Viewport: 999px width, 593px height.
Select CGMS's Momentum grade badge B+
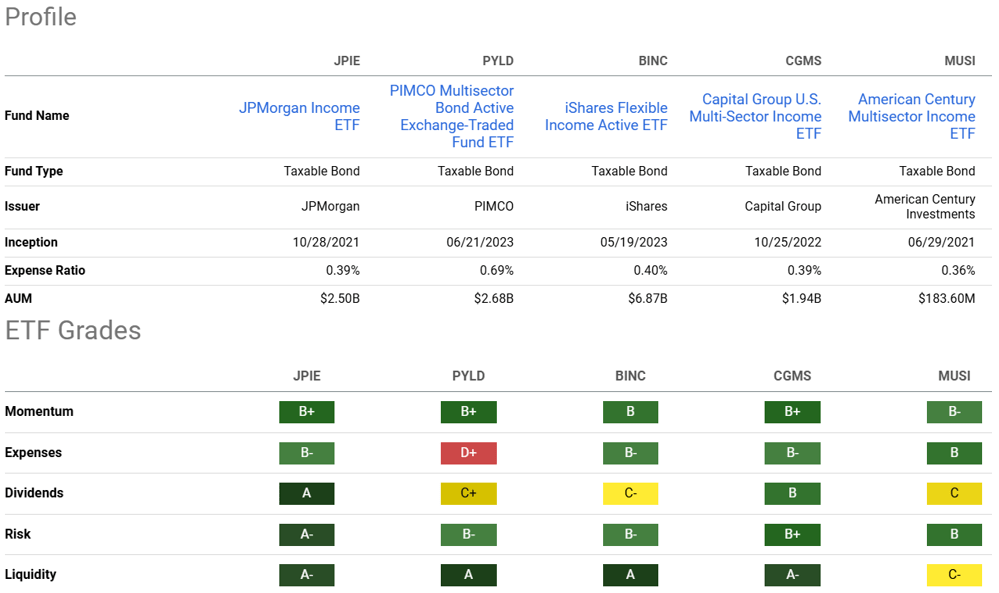click(792, 412)
